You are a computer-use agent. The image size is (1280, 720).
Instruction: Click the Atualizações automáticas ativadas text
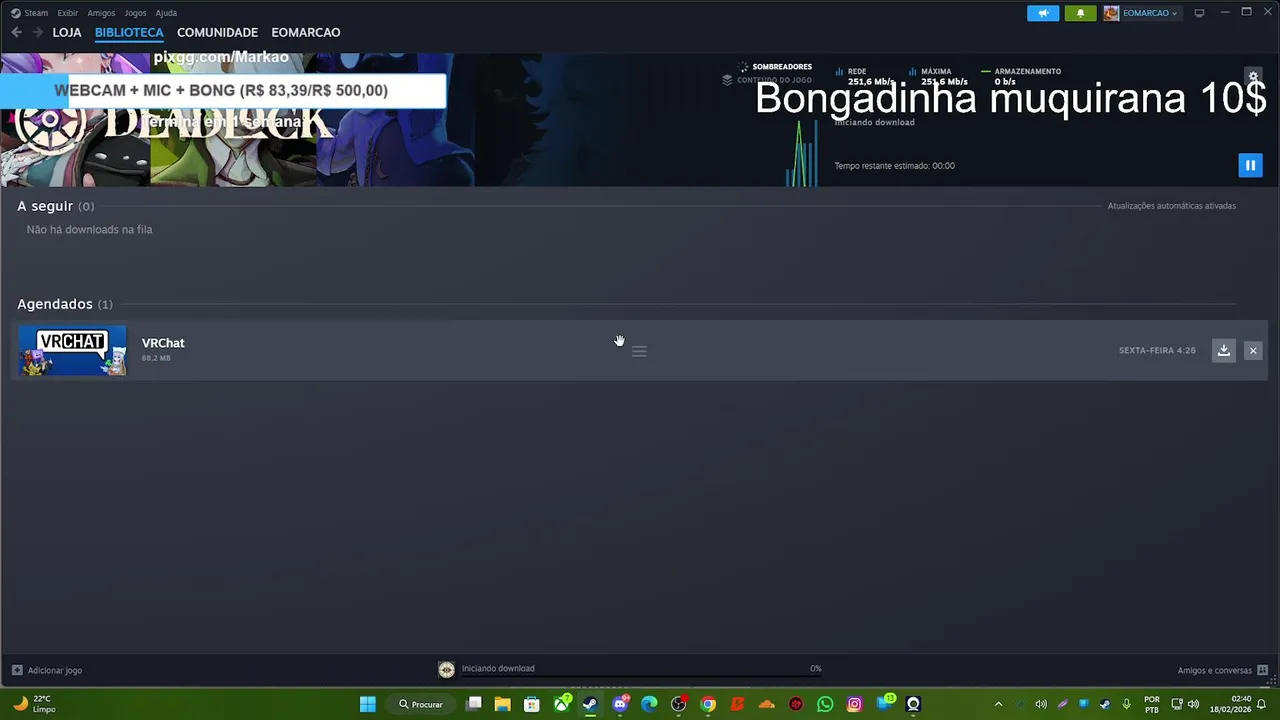pyautogui.click(x=1171, y=206)
